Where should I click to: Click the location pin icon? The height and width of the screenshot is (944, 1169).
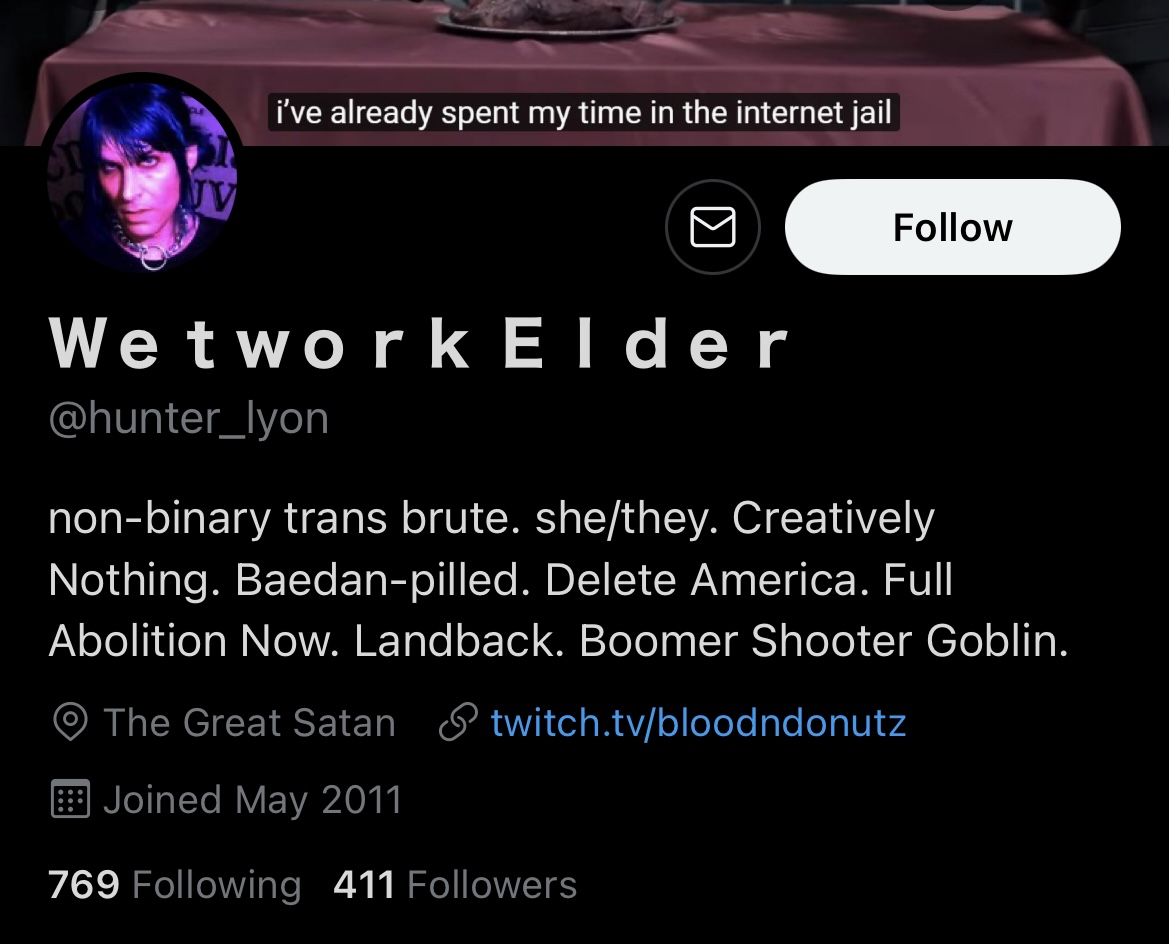click(71, 723)
